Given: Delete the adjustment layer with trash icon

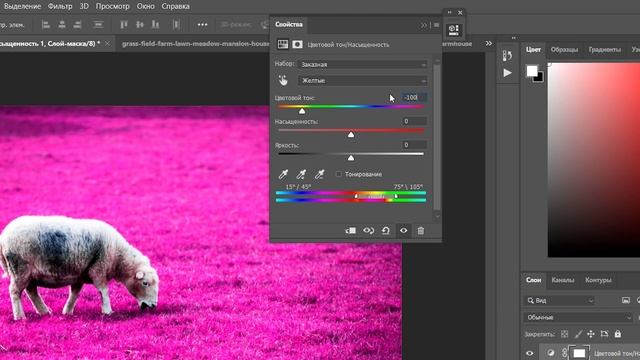Looking at the screenshot, I should click(x=421, y=231).
